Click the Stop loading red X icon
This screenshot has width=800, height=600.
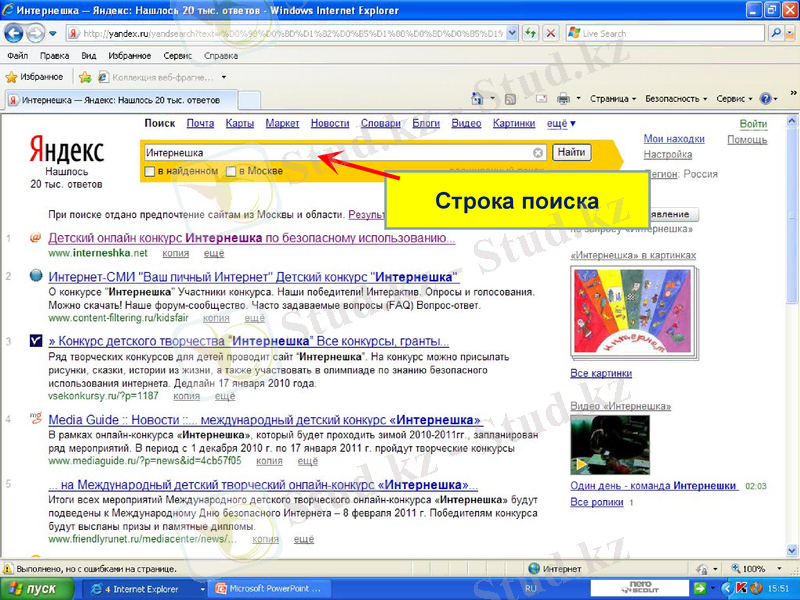click(x=551, y=33)
